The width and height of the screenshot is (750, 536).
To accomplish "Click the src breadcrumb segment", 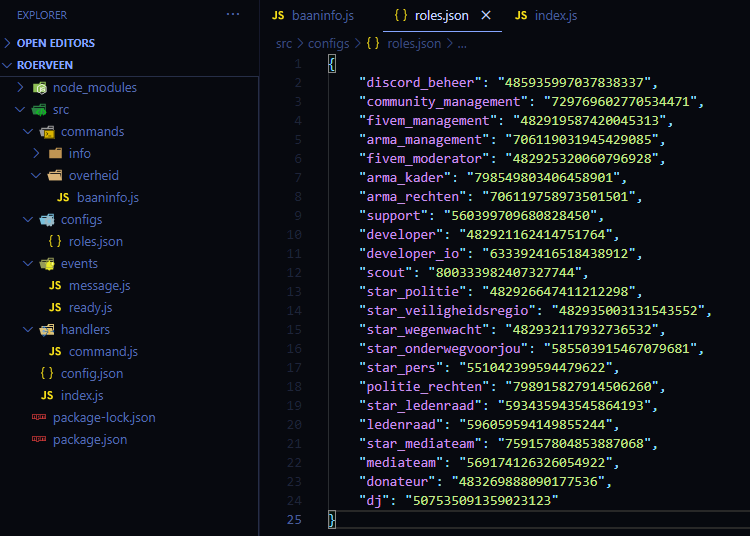I will pyautogui.click(x=285, y=44).
